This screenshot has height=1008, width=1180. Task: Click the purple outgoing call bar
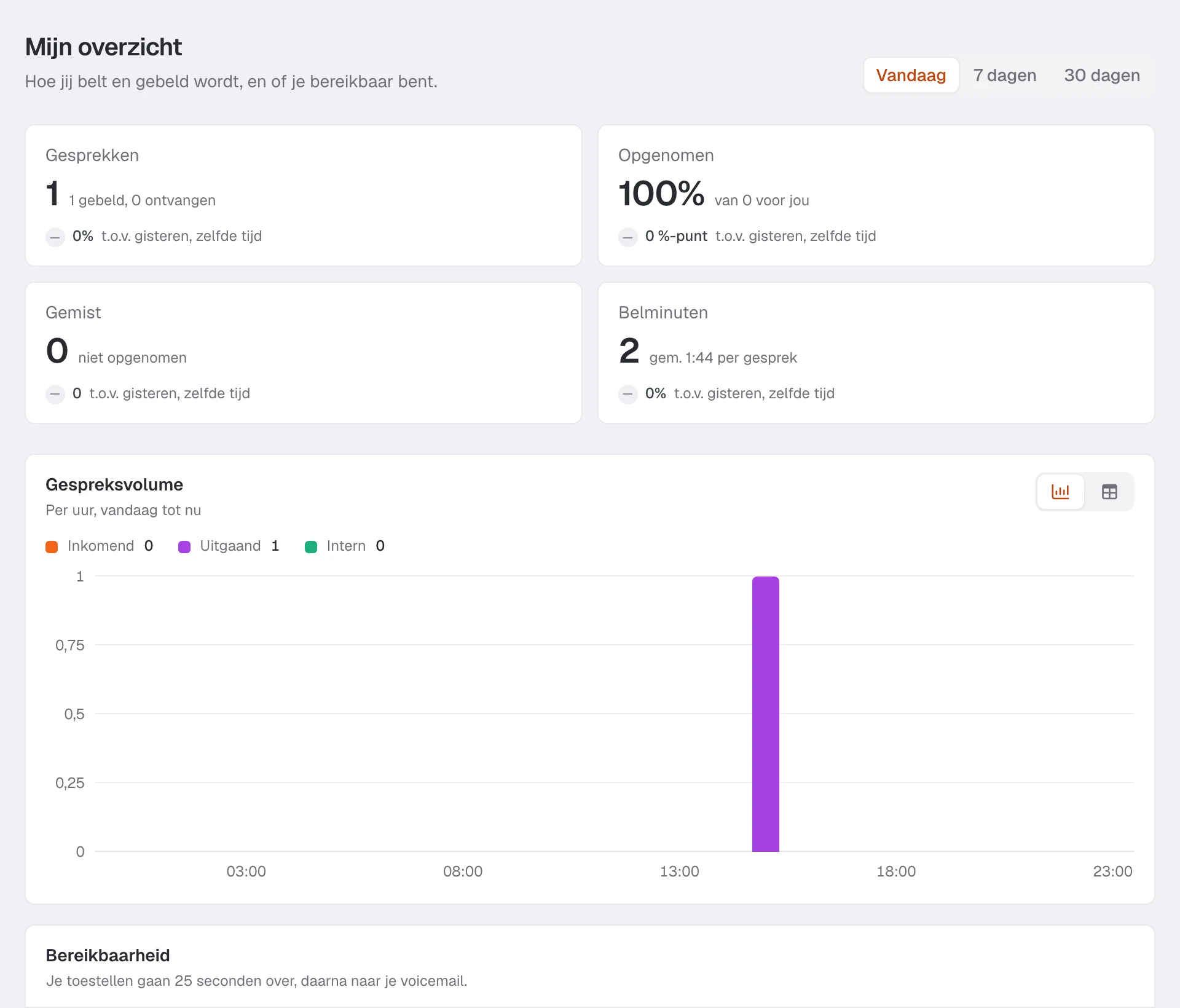click(x=765, y=714)
